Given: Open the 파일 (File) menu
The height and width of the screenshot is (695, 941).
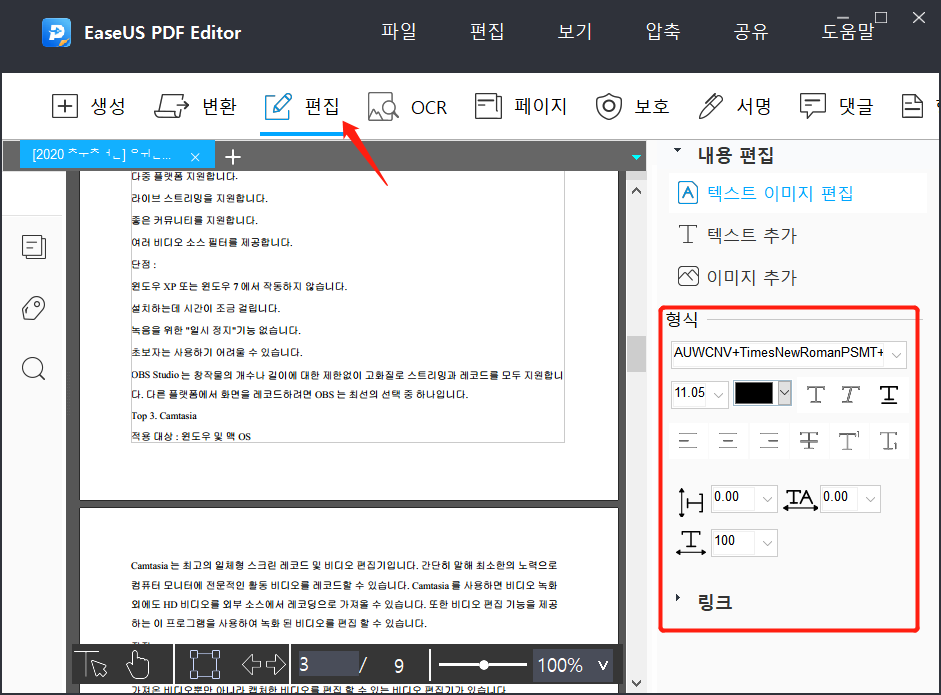Looking at the screenshot, I should tap(399, 31).
